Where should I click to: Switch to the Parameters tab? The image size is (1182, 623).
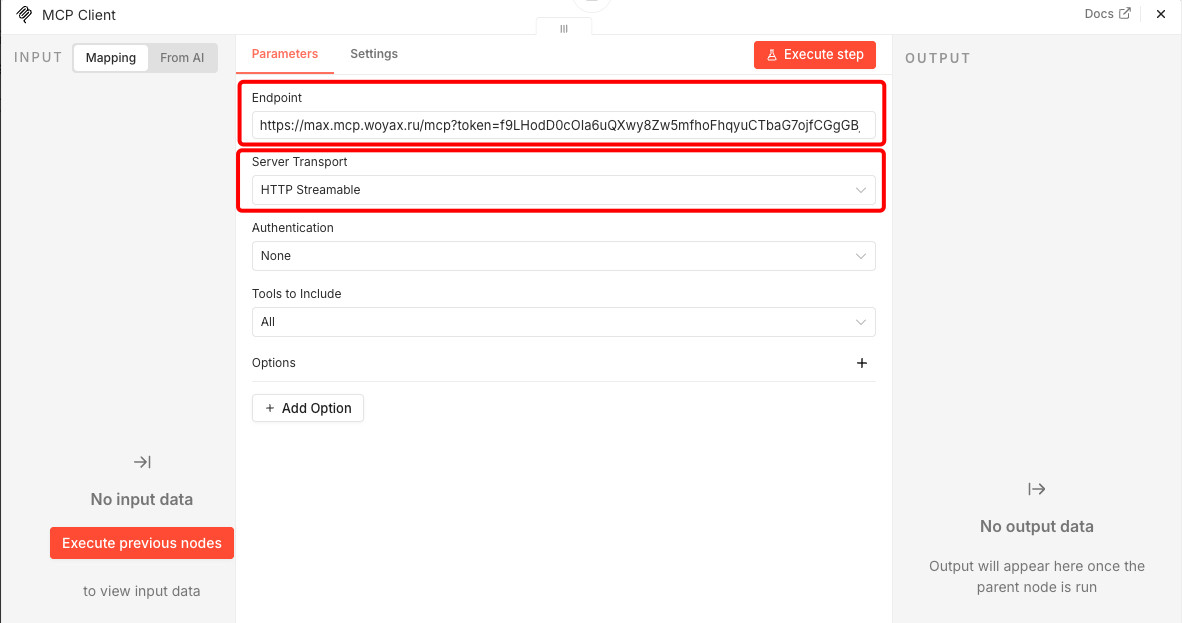285,54
